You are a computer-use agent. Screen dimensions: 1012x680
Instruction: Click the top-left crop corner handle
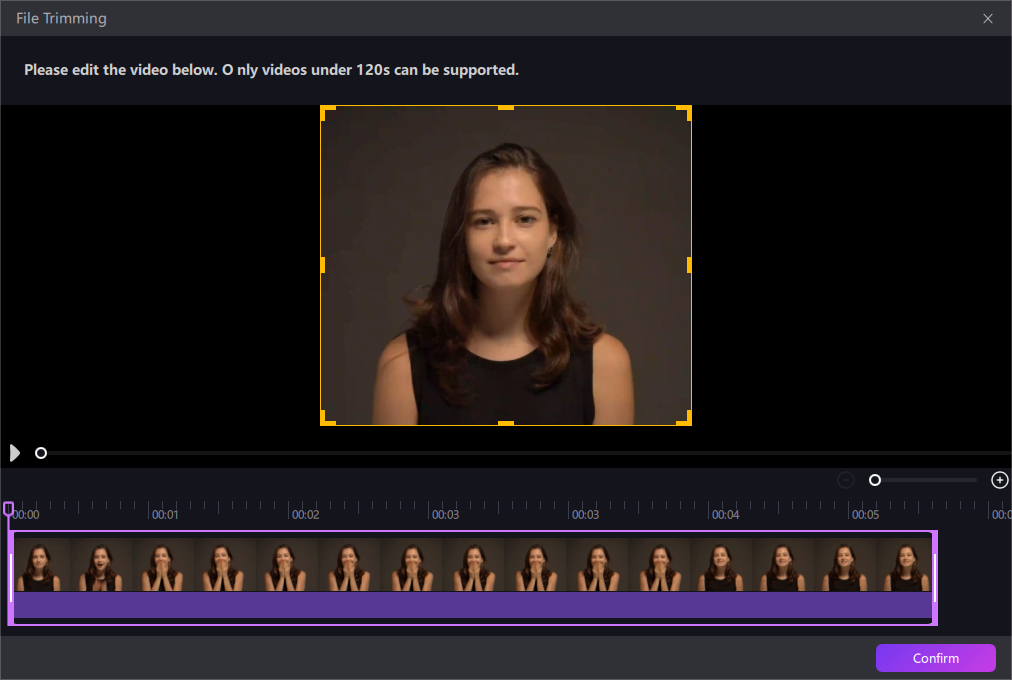coord(327,113)
